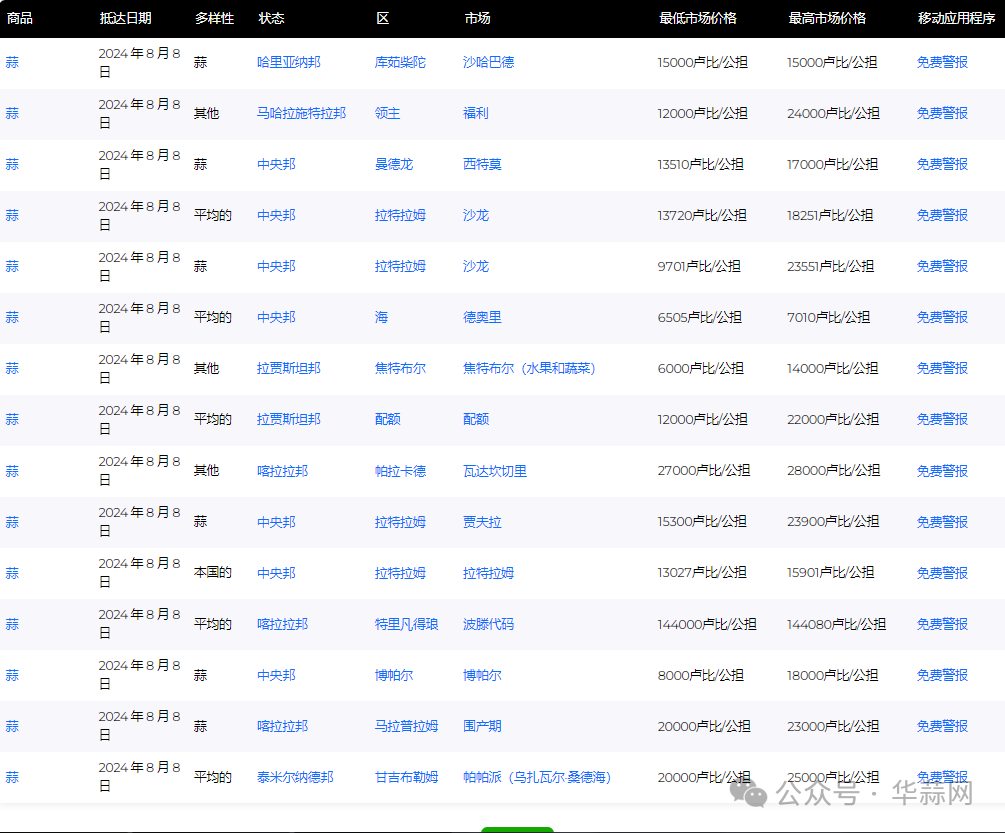Click the 蒜 commodity link in 波滕代码 row
Screen dimensions: 1005x833
[x=12, y=624]
